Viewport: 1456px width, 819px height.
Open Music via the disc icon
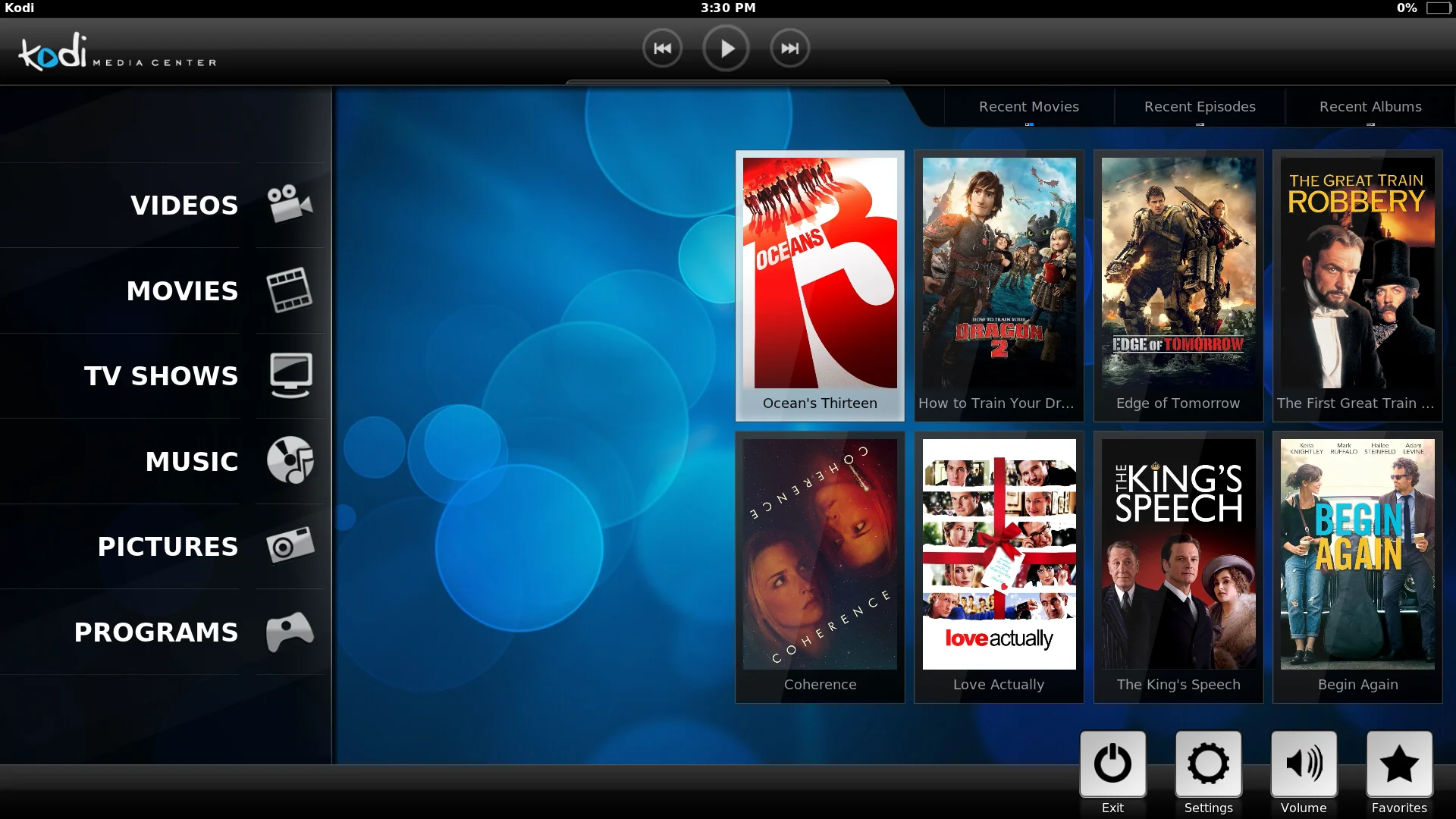290,460
